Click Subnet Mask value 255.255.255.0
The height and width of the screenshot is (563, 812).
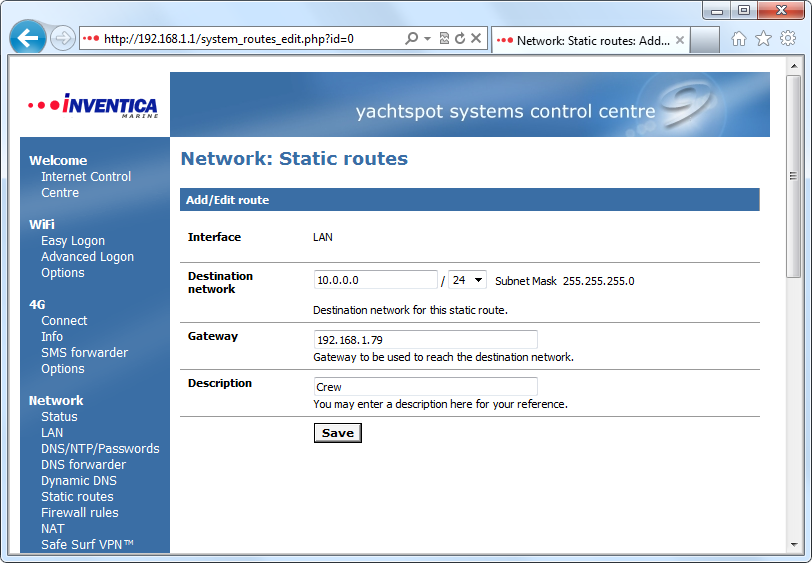click(x=599, y=281)
